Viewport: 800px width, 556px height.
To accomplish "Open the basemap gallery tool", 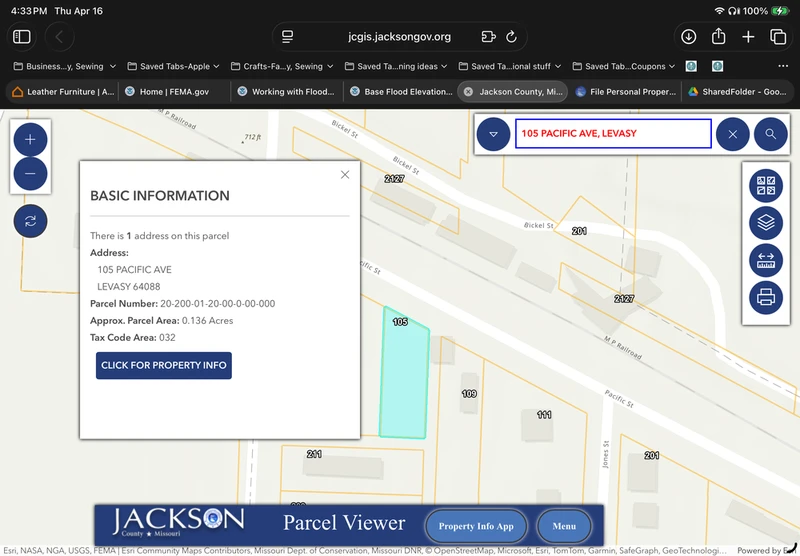I will [x=766, y=186].
